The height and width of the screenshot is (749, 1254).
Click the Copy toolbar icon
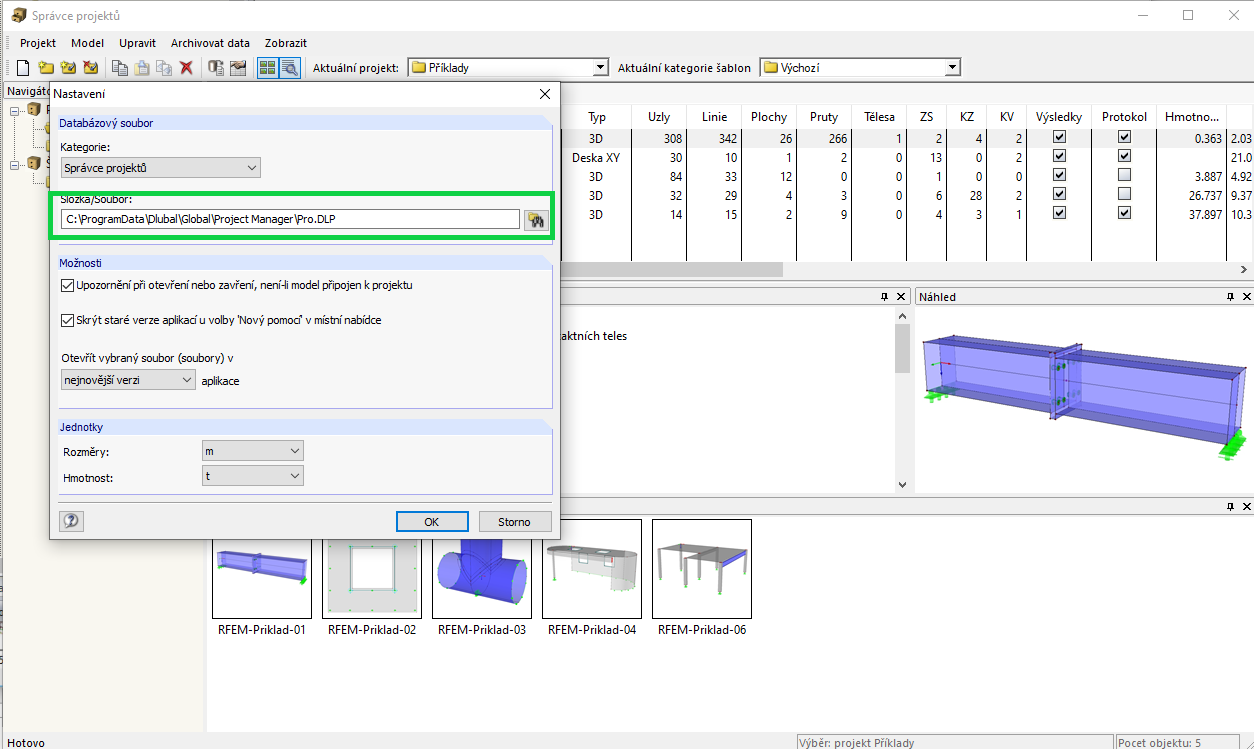click(x=120, y=68)
